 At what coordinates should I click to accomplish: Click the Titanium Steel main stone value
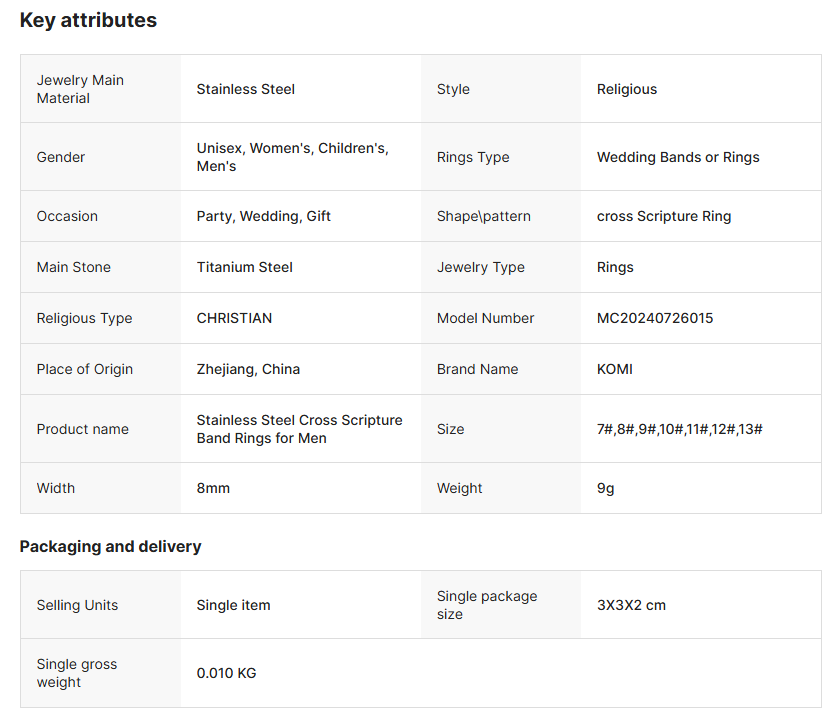coord(244,267)
